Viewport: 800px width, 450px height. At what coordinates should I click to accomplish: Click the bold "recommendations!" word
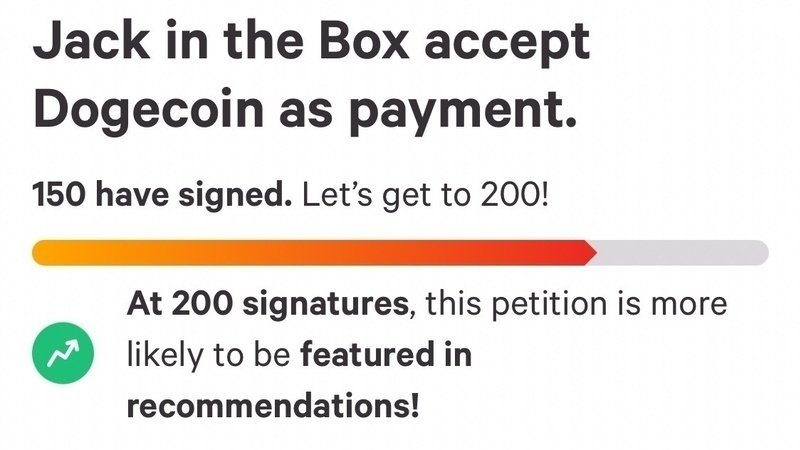(272, 409)
